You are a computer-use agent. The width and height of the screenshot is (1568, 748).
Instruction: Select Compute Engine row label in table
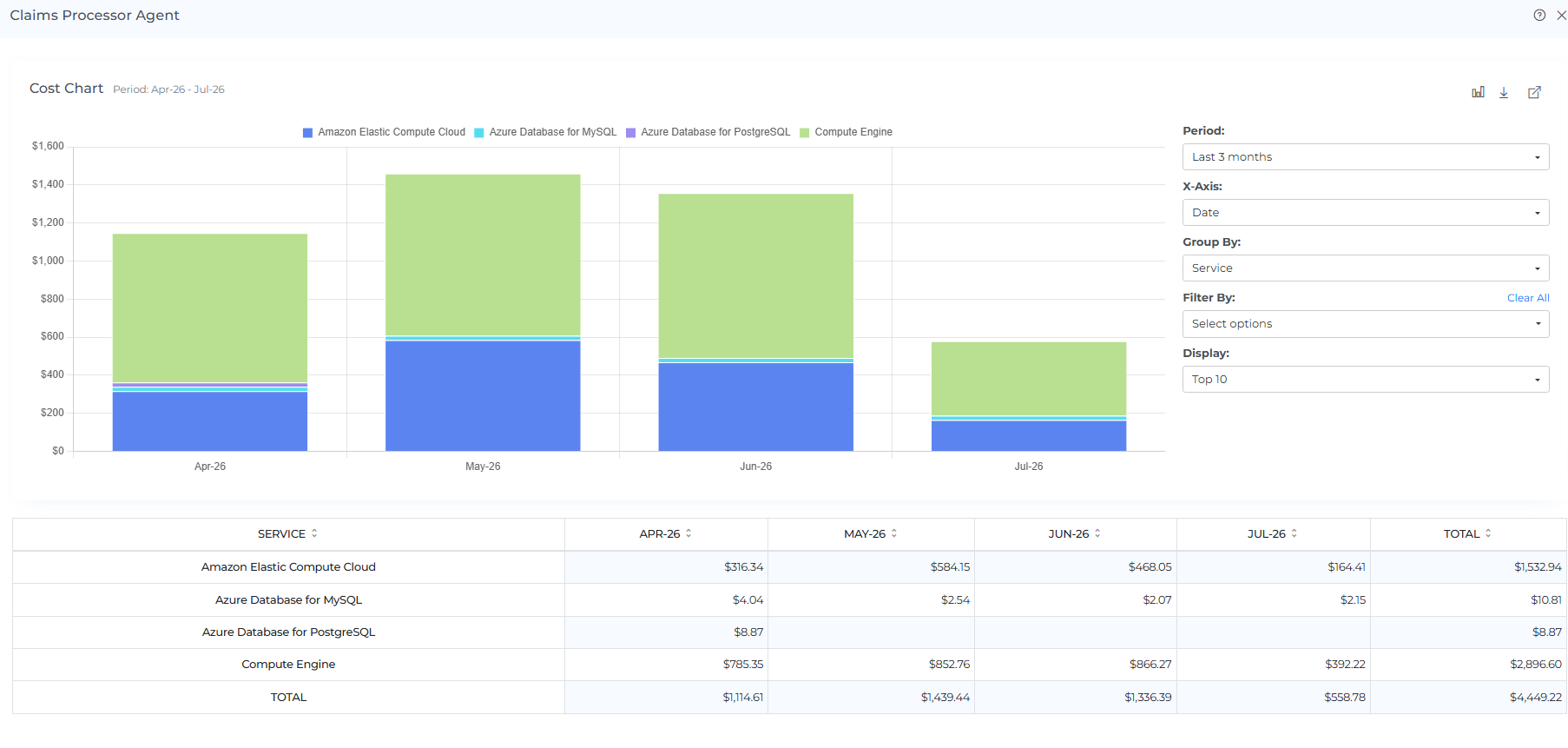pyautogui.click(x=288, y=665)
